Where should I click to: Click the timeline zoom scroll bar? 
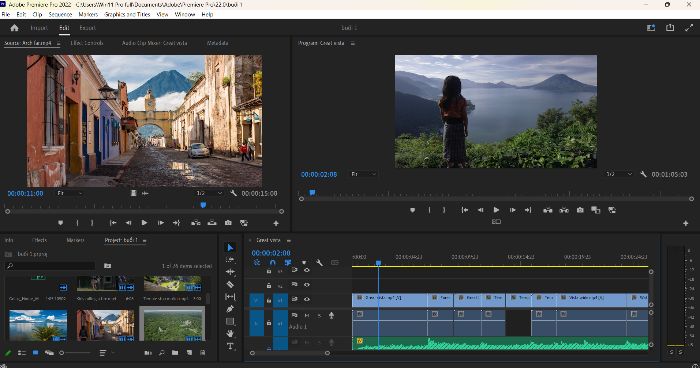290,353
